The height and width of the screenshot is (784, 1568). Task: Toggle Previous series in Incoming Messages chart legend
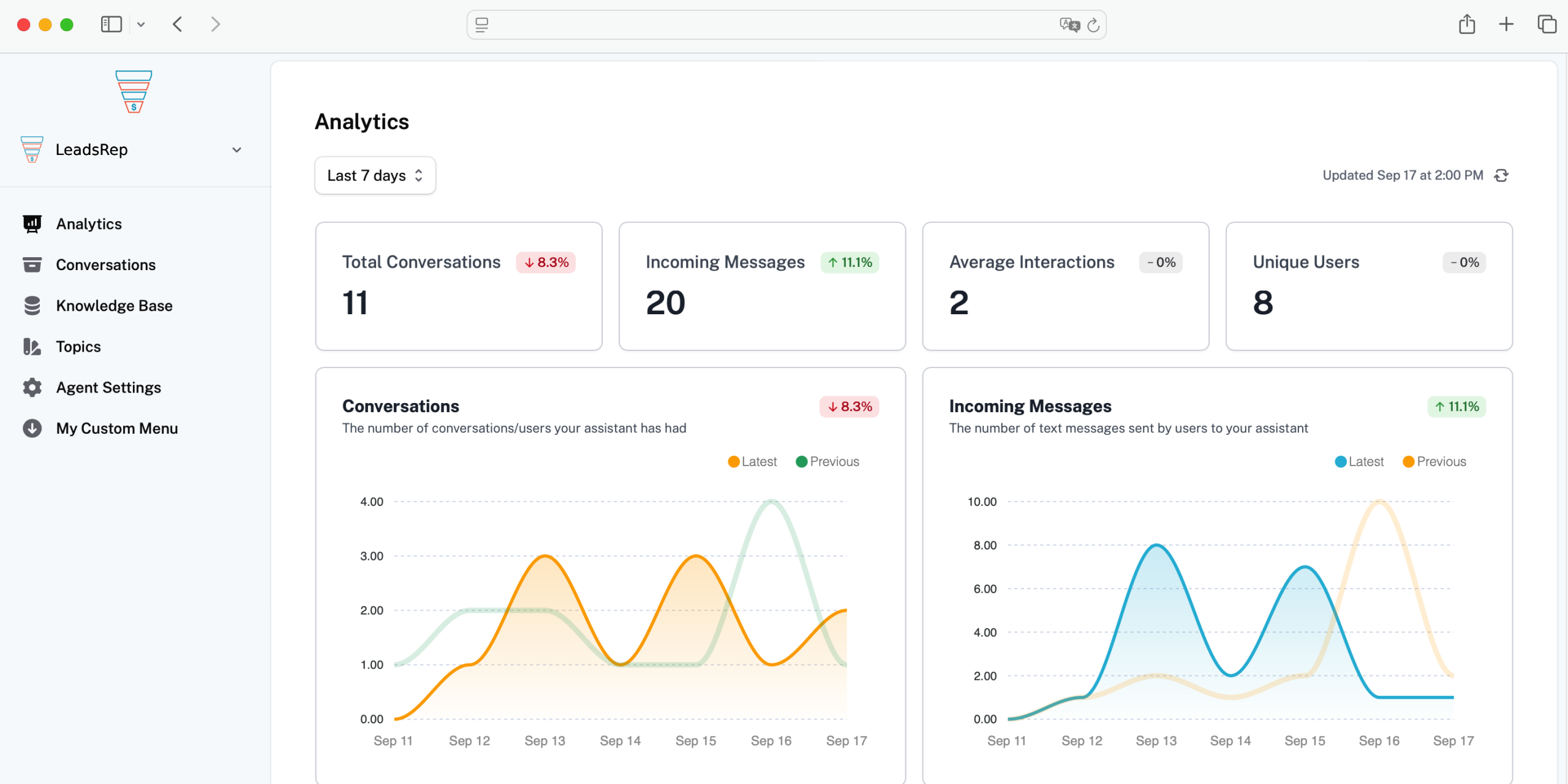[x=1434, y=462]
